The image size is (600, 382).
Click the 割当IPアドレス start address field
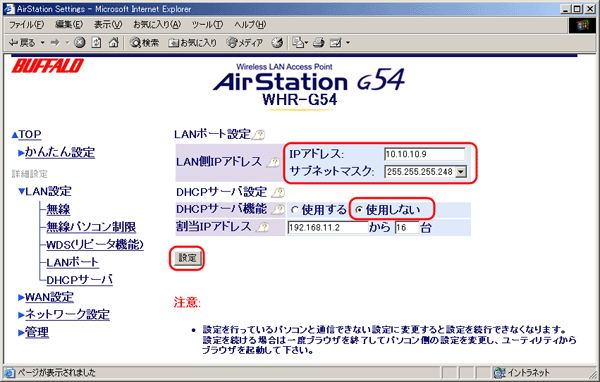(x=328, y=228)
